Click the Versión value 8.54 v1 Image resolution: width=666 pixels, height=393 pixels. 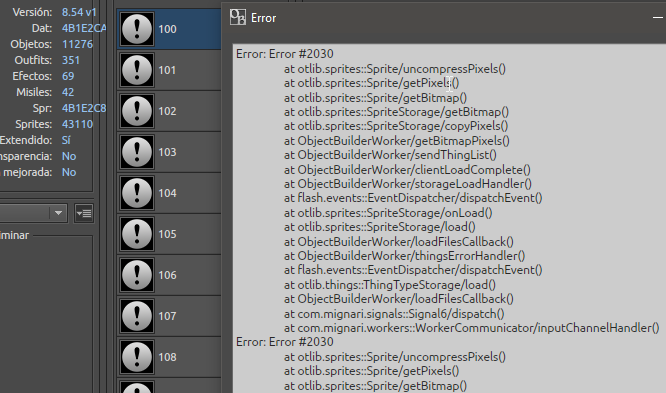[79, 12]
